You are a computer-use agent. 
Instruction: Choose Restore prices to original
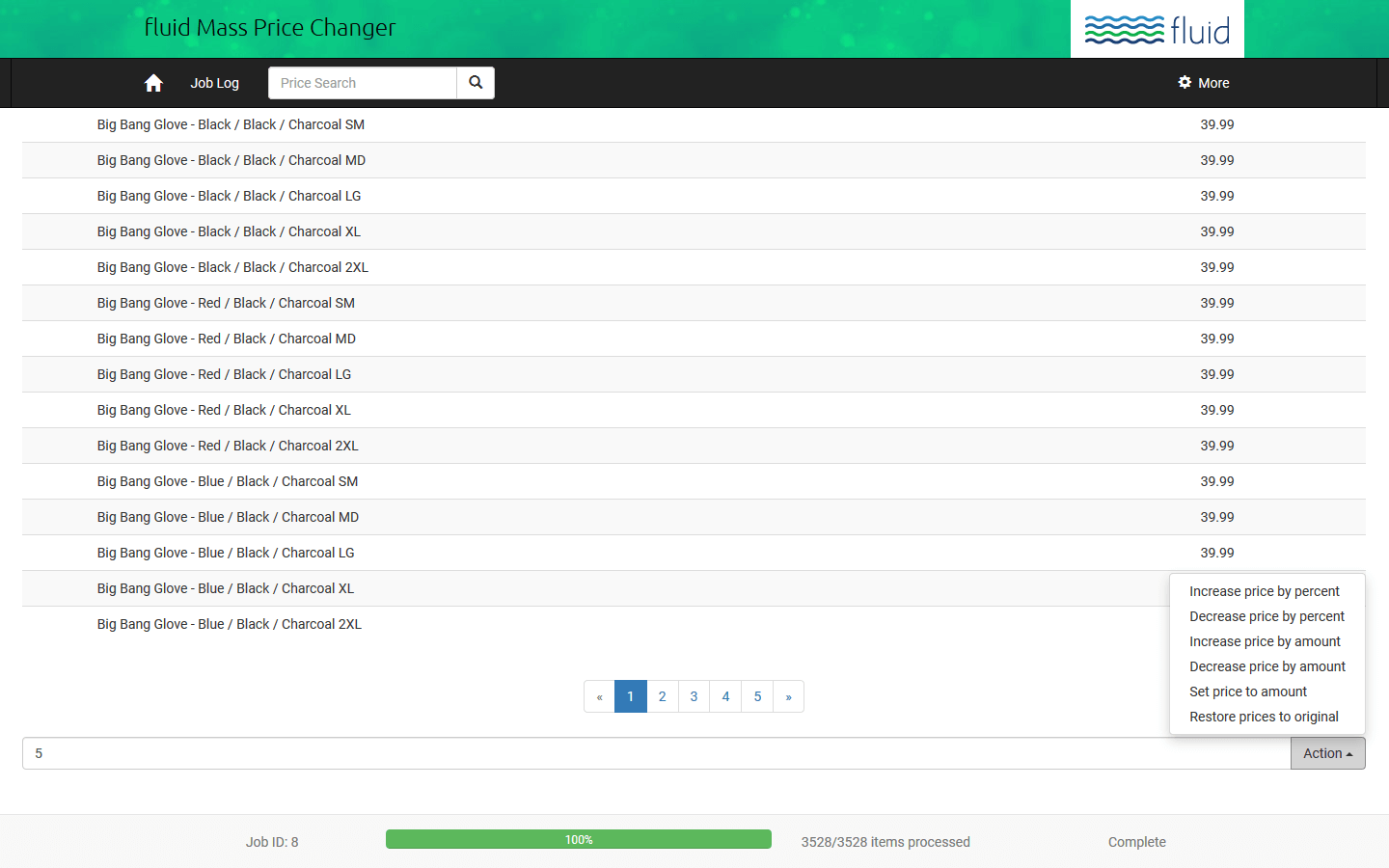1264,717
